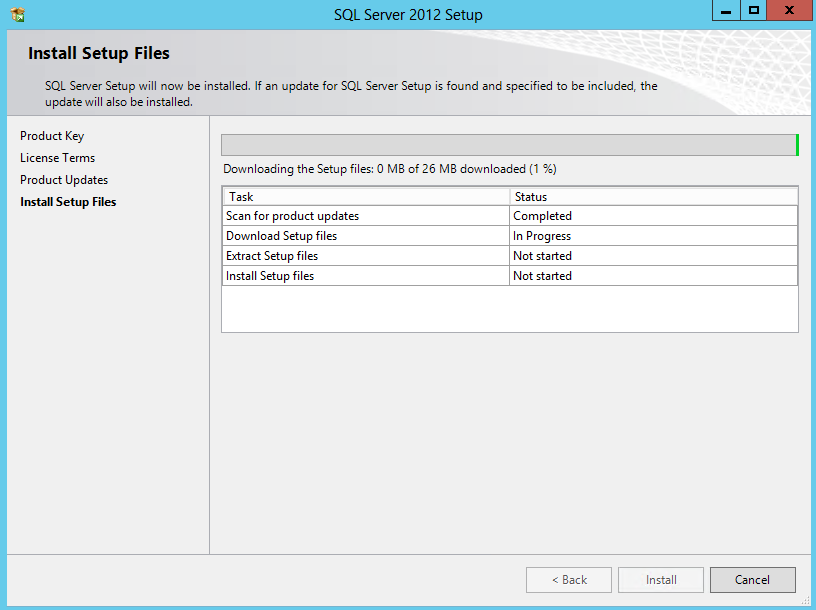Close the SQL Server 2012 Setup window
Image resolution: width=816 pixels, height=610 pixels.
point(789,10)
